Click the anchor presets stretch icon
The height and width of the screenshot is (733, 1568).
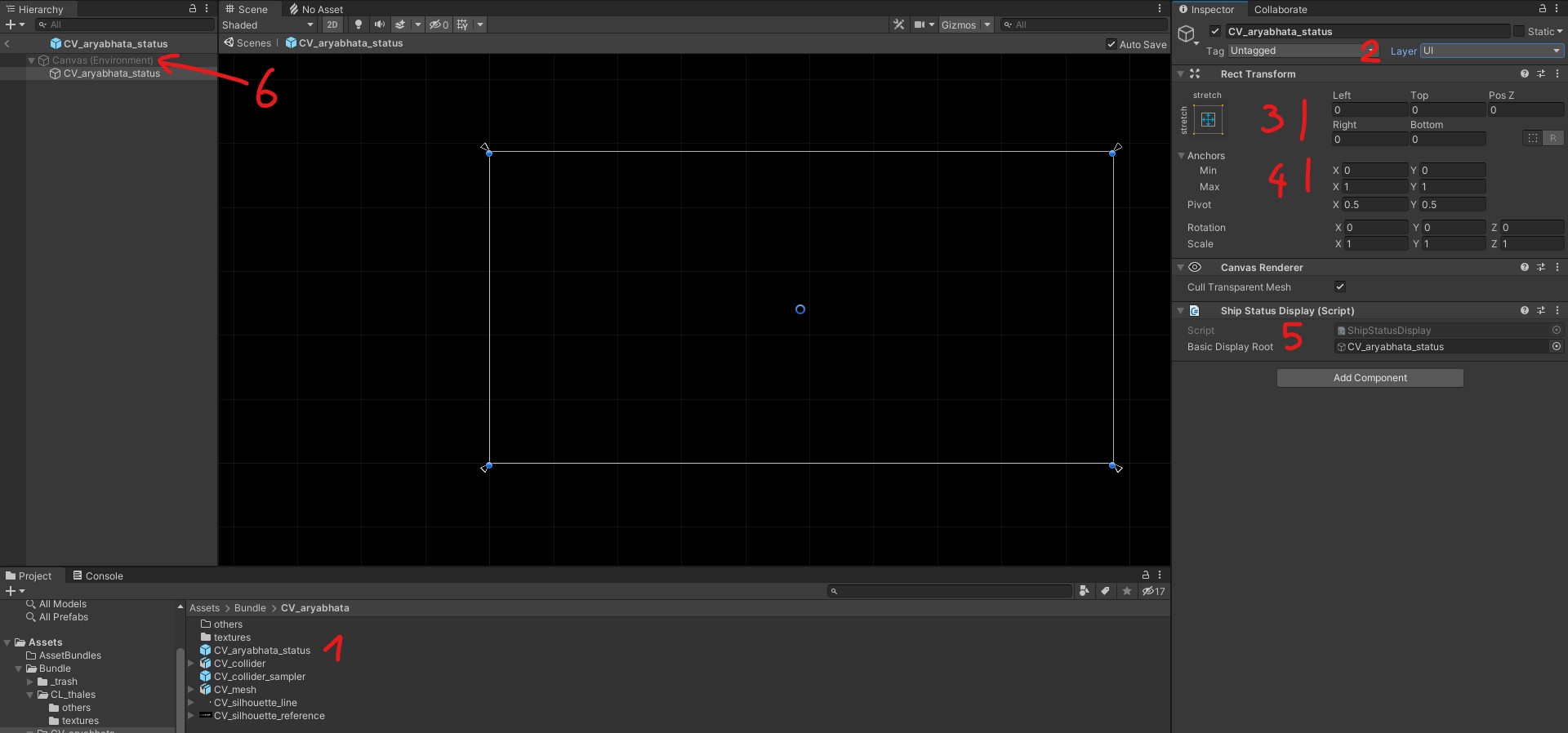[1208, 120]
